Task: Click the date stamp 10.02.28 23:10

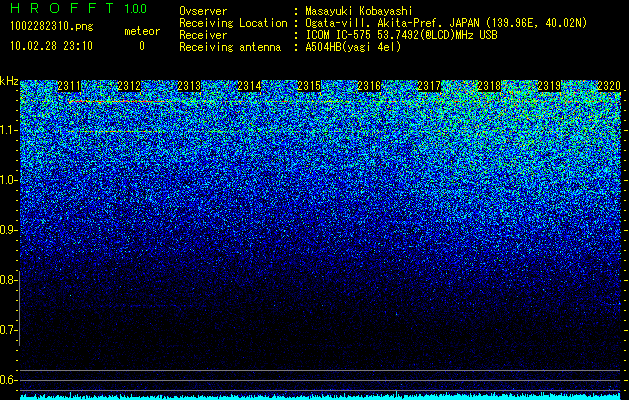Action: point(51,46)
